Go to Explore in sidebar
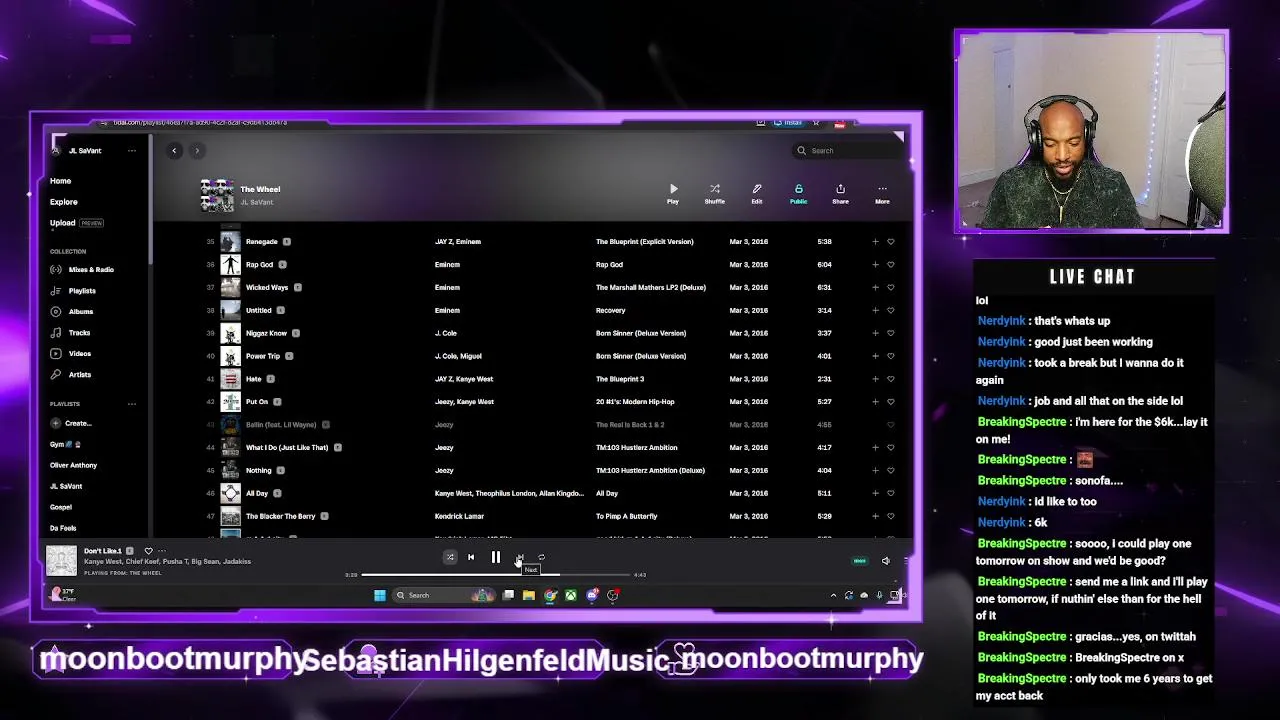Screen dimensions: 1280x720 click(64, 202)
